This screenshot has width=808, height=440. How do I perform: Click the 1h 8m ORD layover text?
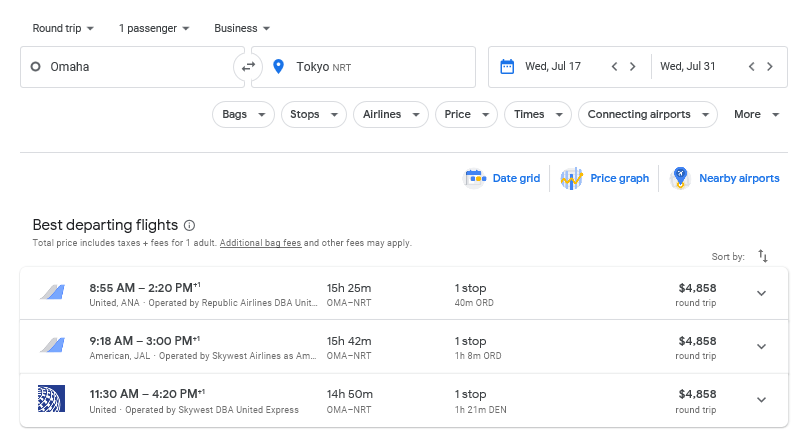click(478, 356)
